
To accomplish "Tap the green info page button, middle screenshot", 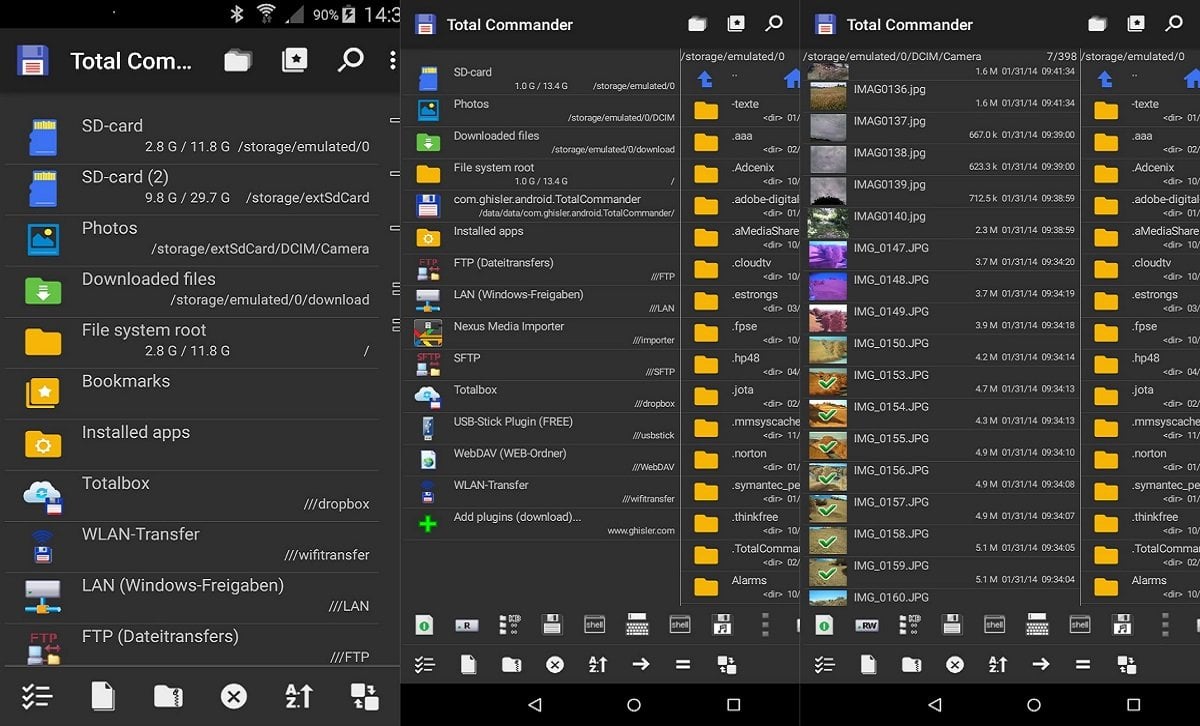I will point(424,625).
